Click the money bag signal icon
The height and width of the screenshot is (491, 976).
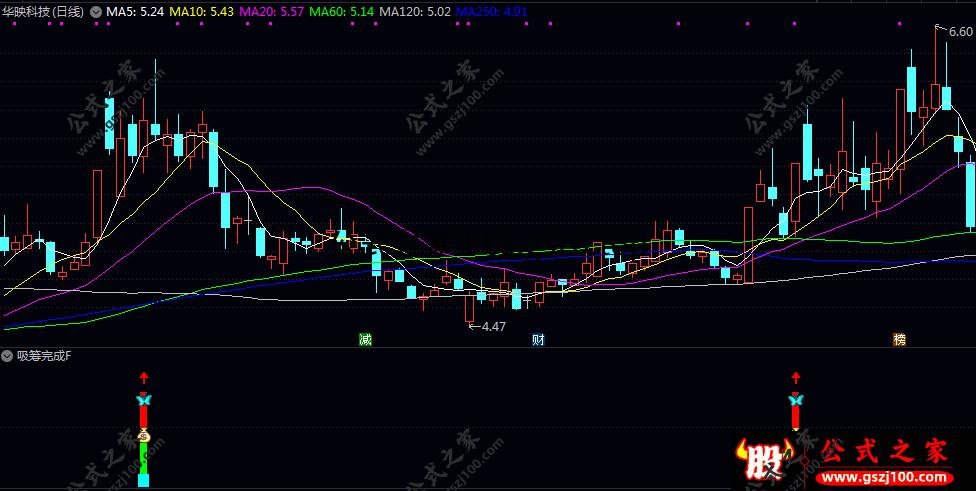(x=144, y=436)
